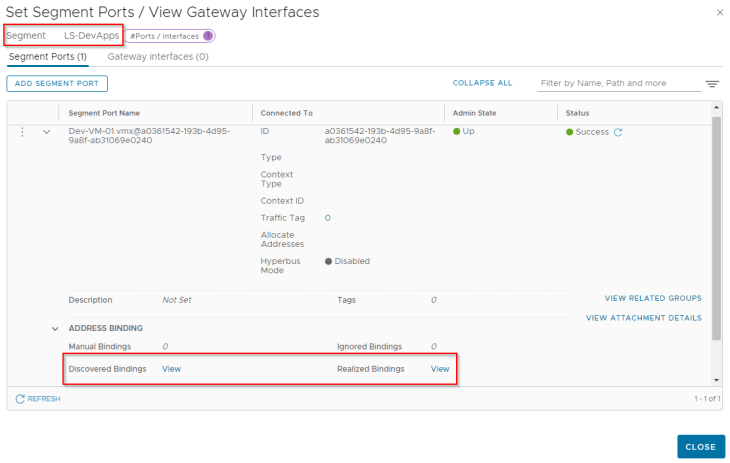Refresh the Success status icon

618,132
